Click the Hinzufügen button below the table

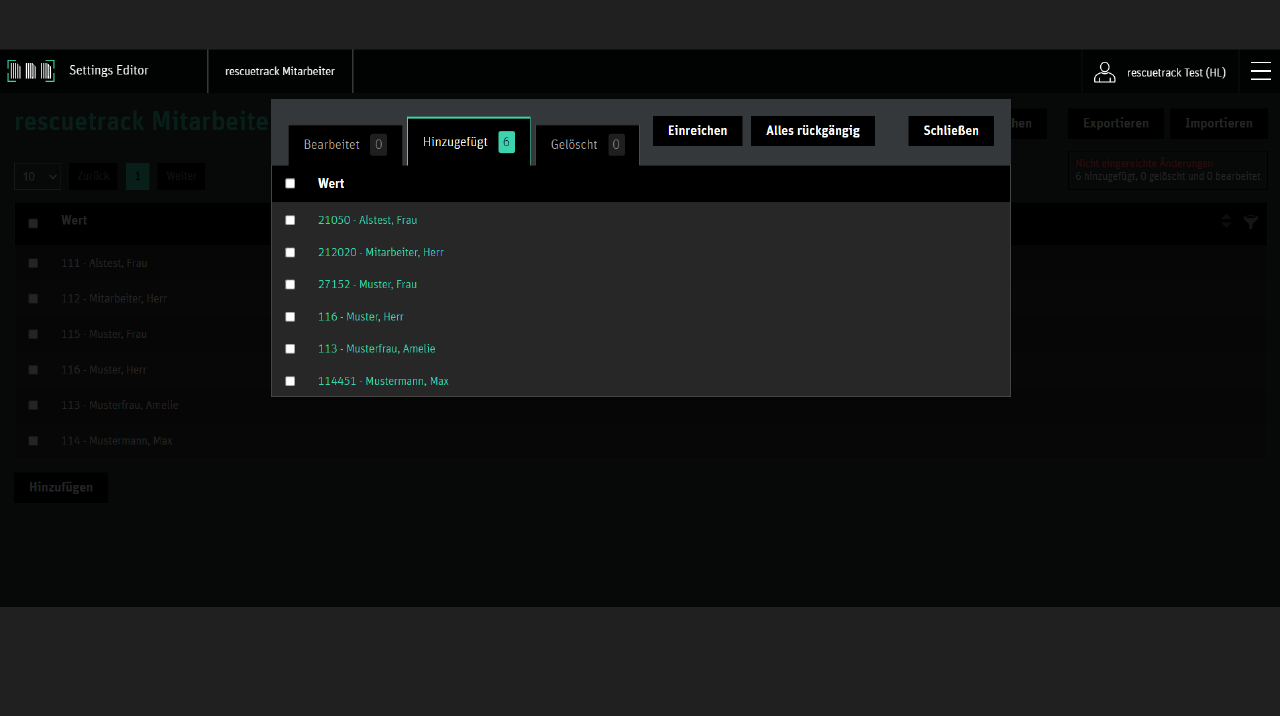point(60,487)
